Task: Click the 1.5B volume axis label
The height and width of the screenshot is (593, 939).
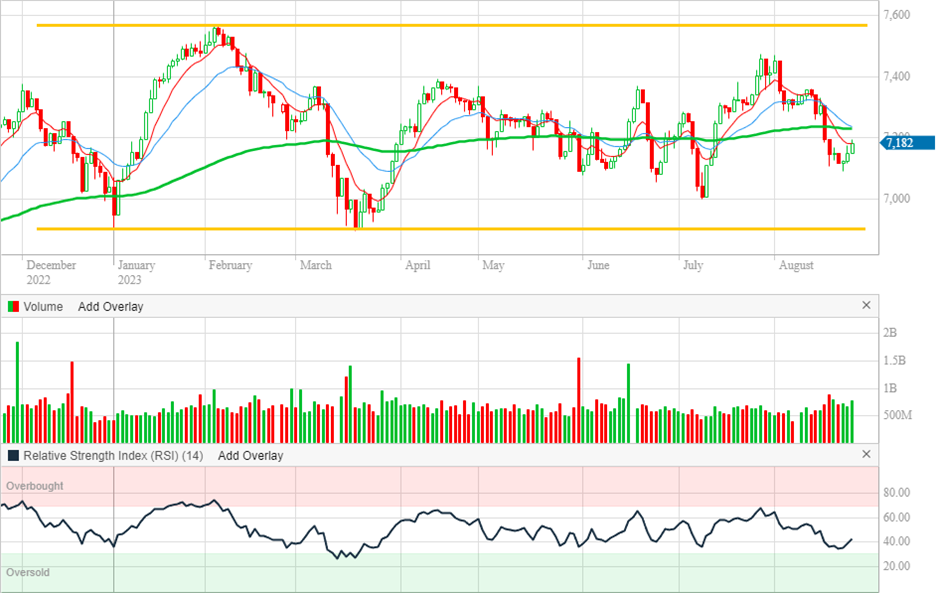Action: [x=893, y=360]
